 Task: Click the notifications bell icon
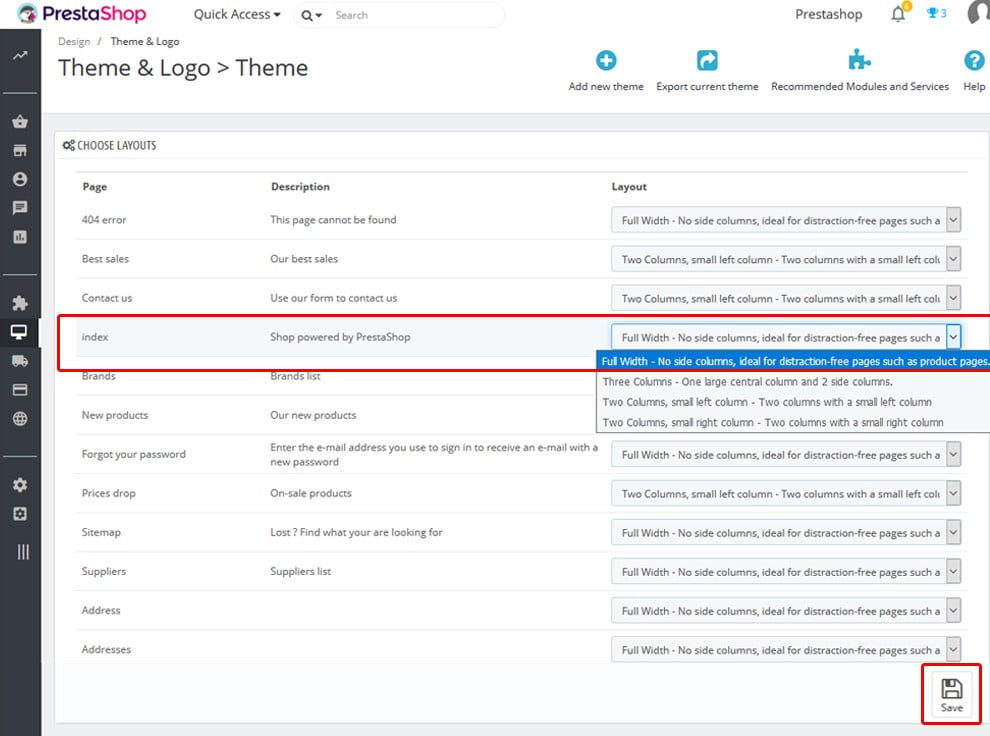(x=898, y=14)
